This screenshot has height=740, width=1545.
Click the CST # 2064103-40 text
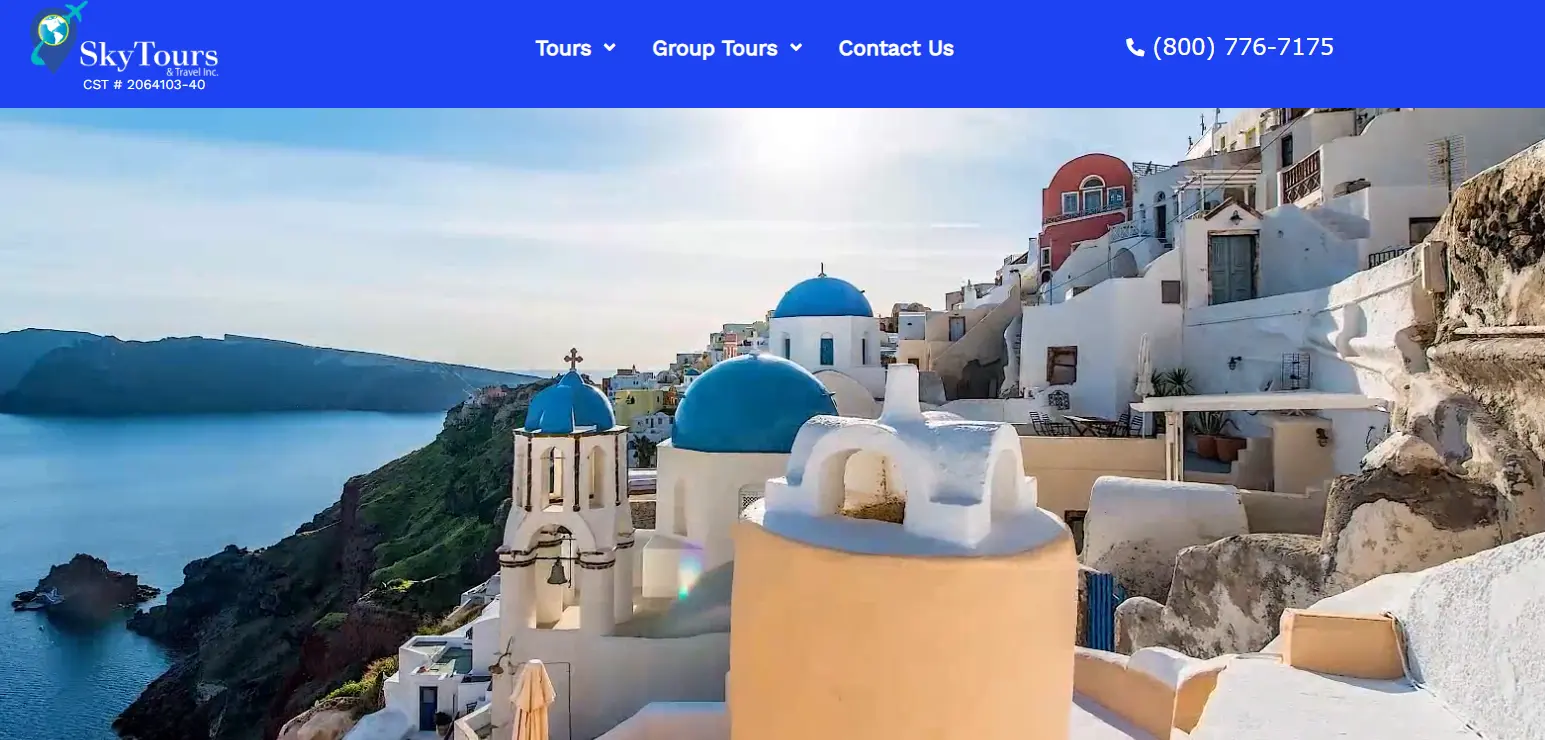tap(144, 85)
